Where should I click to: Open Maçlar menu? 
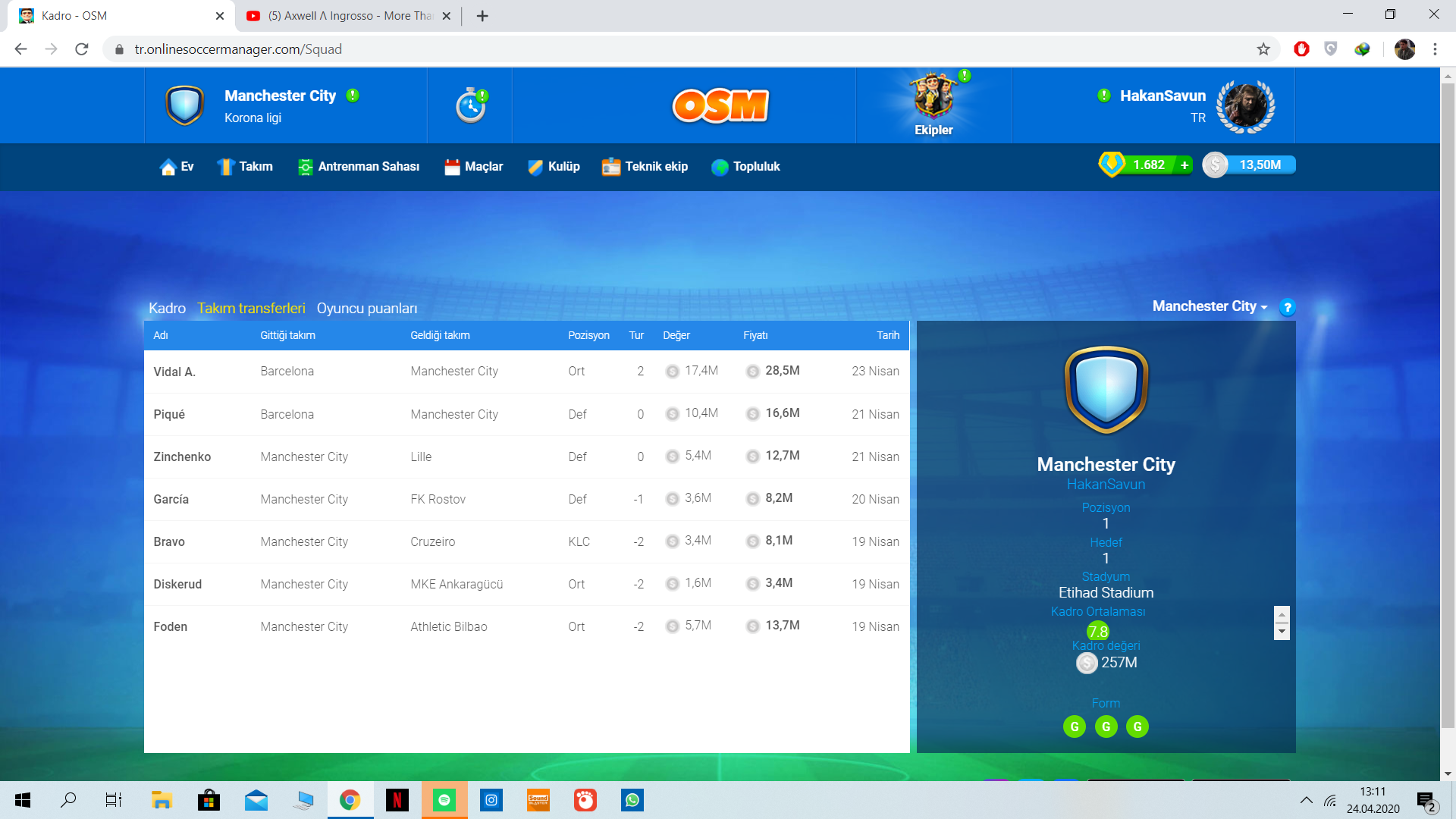(x=474, y=167)
